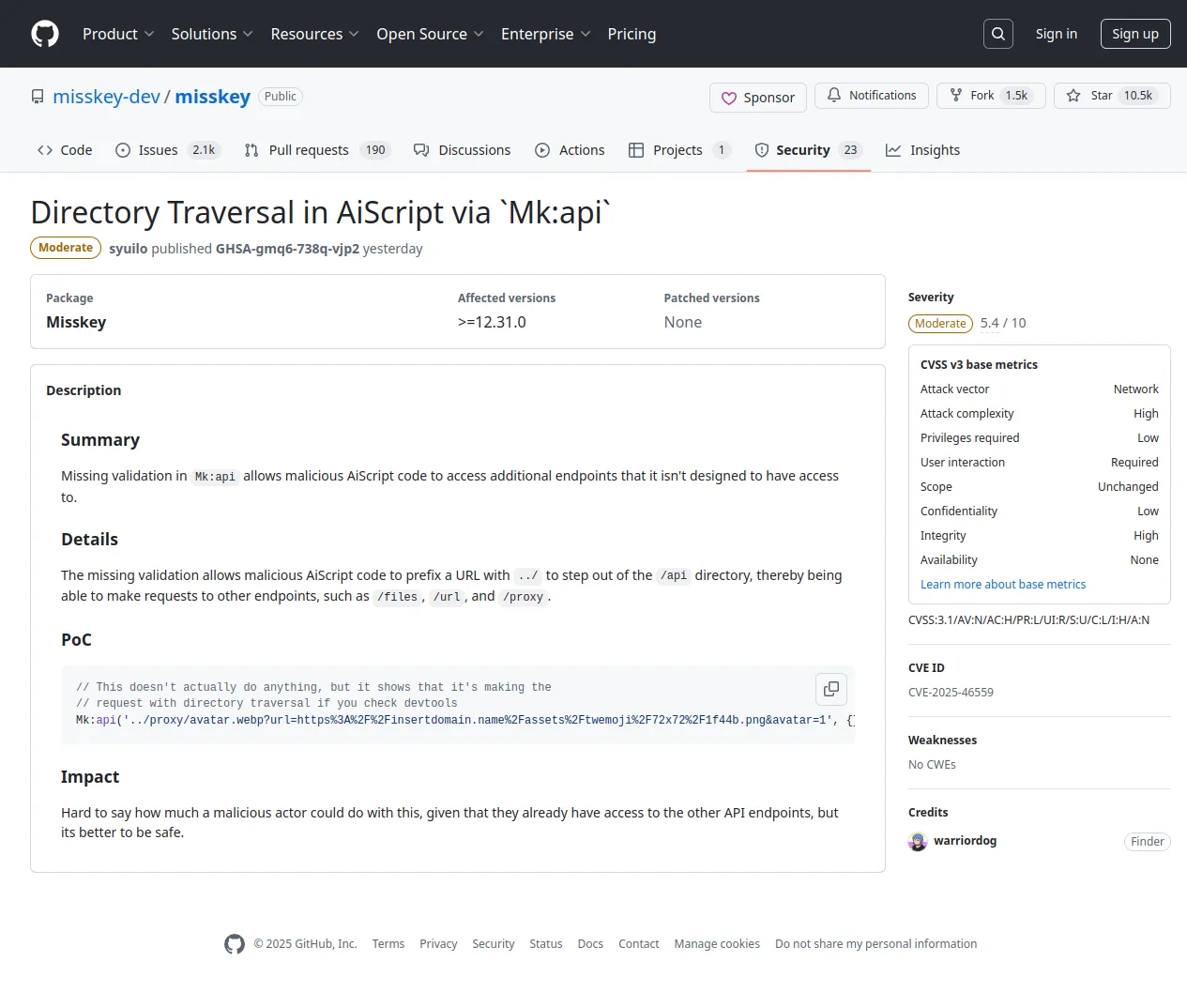Fork the repository with Fork button
Image resolution: width=1187 pixels, height=1008 pixels.
click(991, 96)
